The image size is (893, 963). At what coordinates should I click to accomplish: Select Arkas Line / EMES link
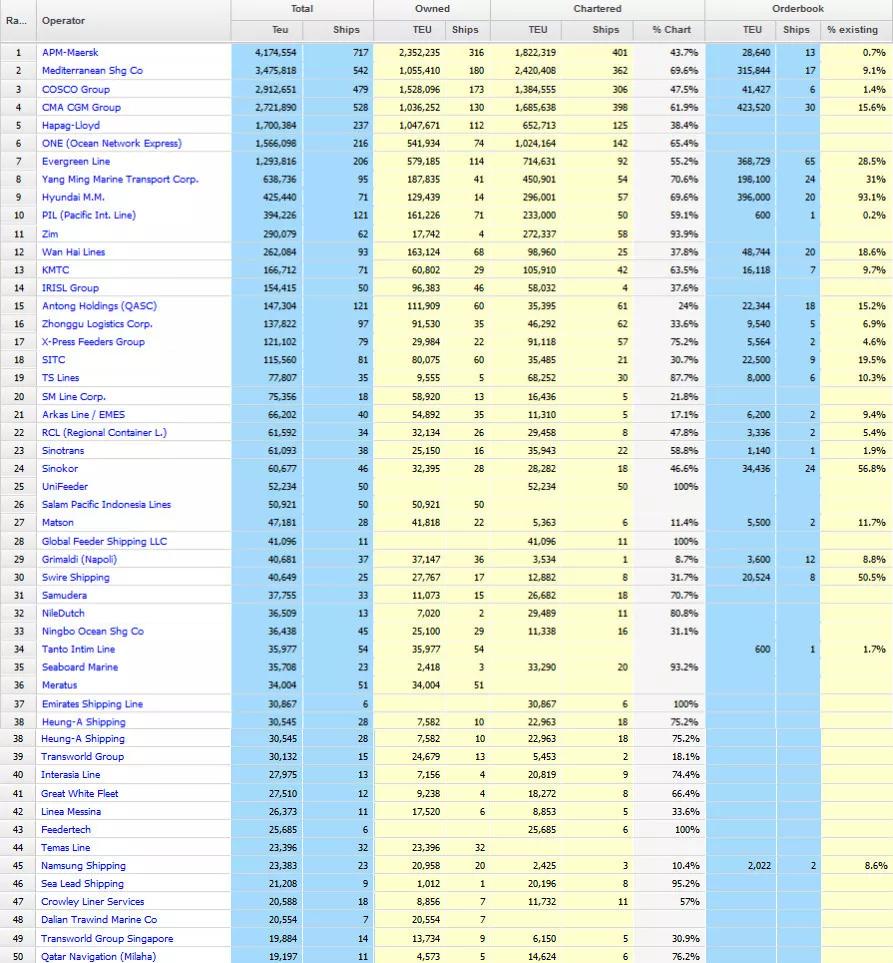point(83,415)
